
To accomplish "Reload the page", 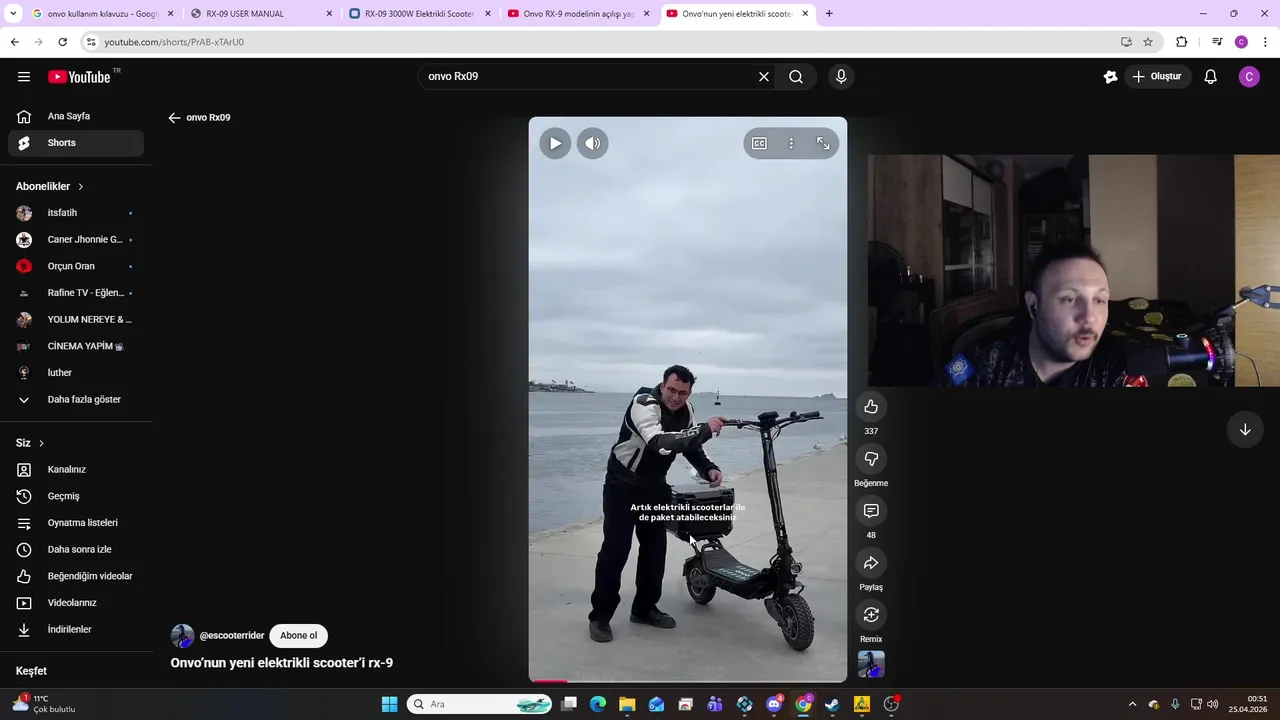I will (x=62, y=42).
